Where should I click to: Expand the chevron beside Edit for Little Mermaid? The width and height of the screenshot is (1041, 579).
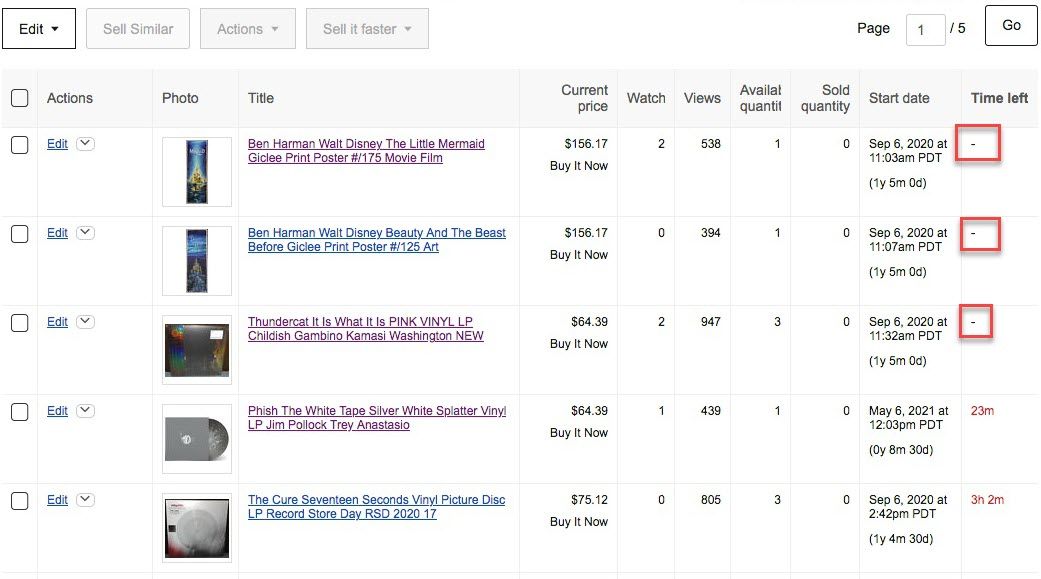pyautogui.click(x=85, y=143)
